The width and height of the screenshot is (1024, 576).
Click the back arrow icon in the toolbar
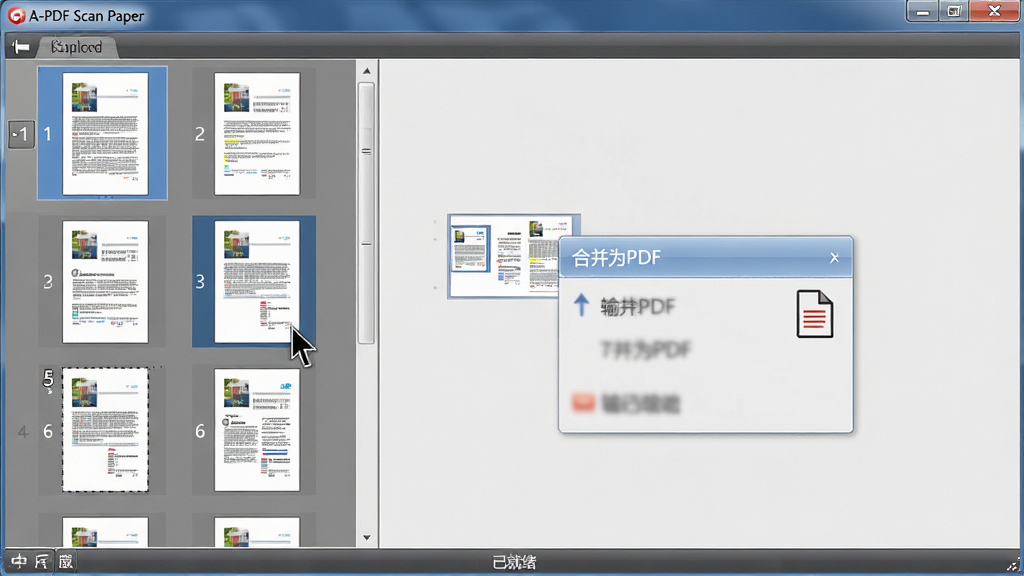click(x=21, y=47)
